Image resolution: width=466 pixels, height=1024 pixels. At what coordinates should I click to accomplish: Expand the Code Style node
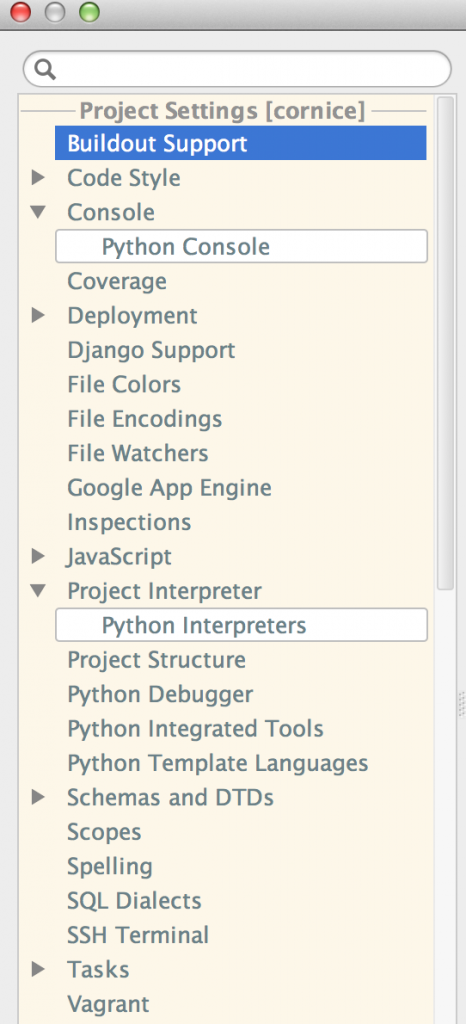[39, 178]
